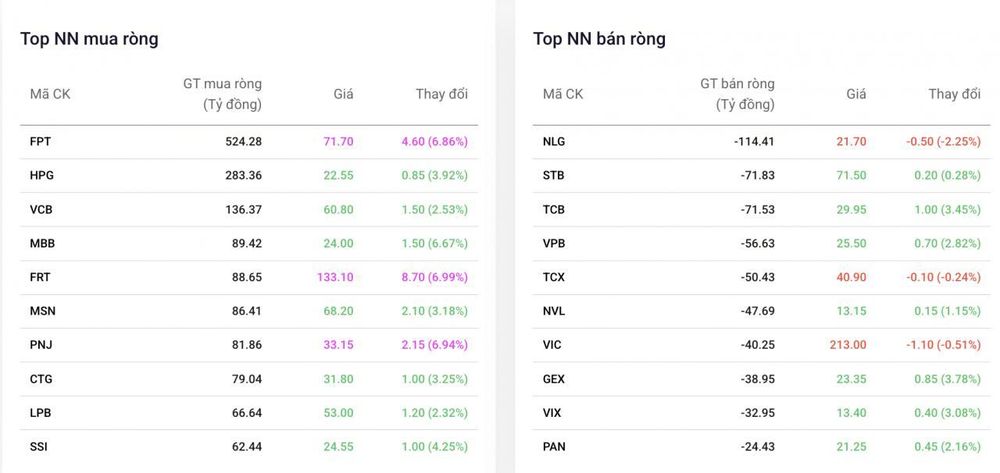
Task: Open the VCB ticker row
Action: click(x=41, y=209)
